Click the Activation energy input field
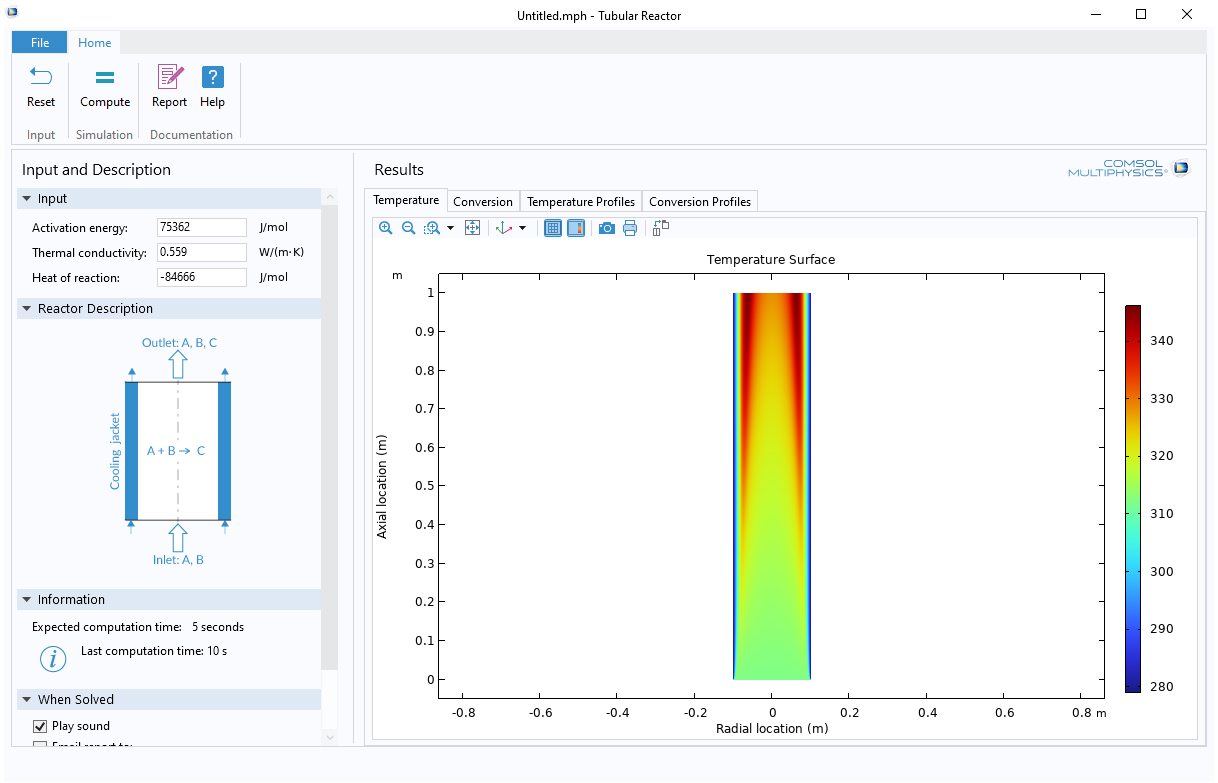Screen dimensions: 1218x783 (x=201, y=227)
